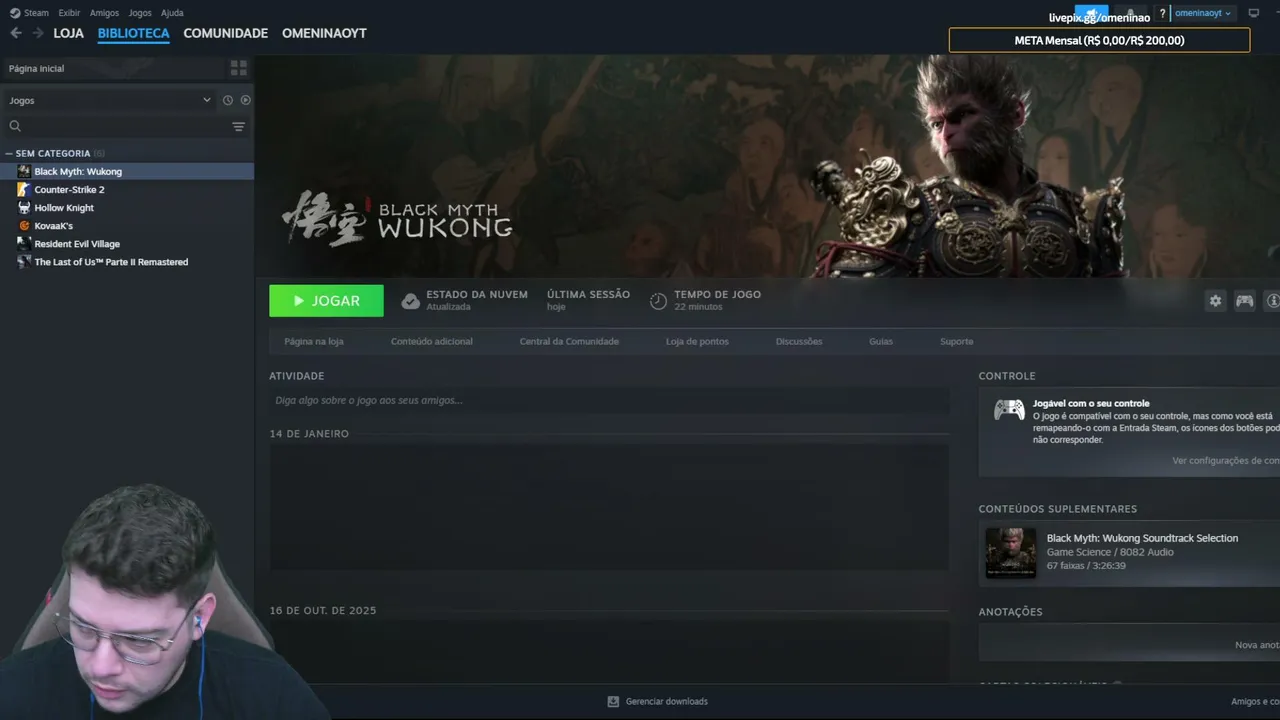Click the Hollow Knight game icon
This screenshot has width=1280, height=720.
tap(24, 207)
